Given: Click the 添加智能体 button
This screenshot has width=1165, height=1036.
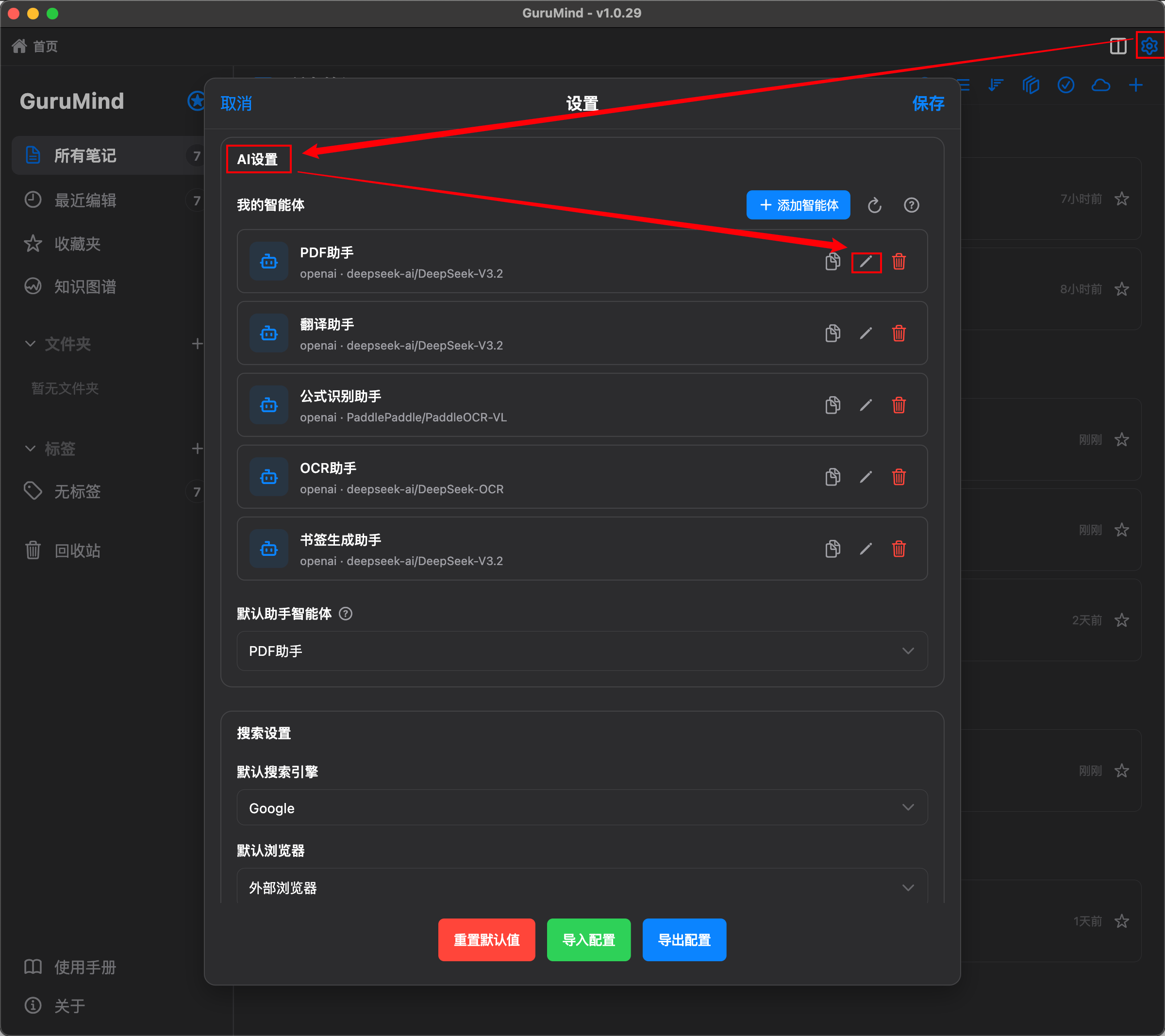Looking at the screenshot, I should [x=798, y=205].
